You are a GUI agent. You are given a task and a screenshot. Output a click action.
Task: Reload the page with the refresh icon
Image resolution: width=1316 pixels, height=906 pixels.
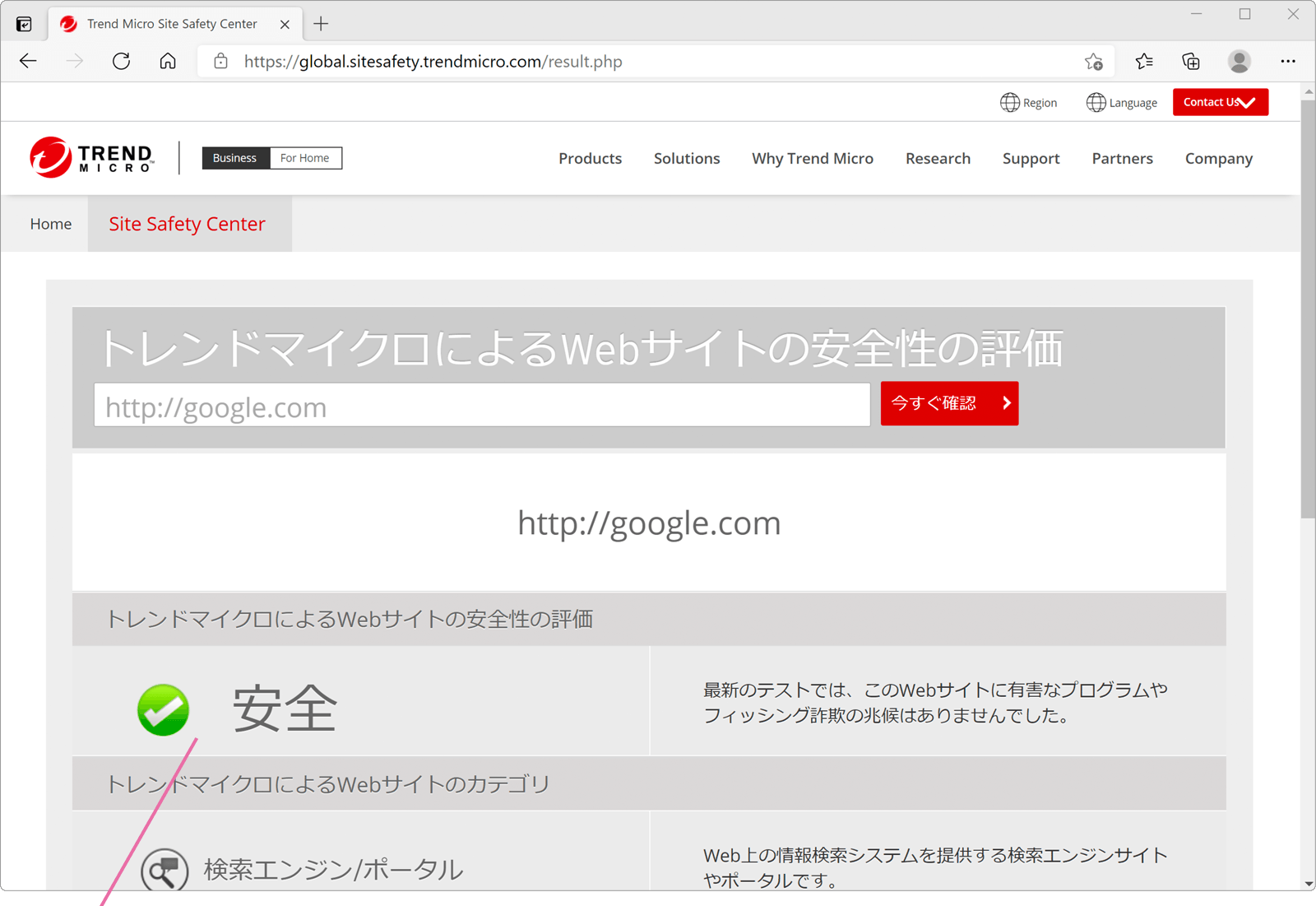(122, 62)
